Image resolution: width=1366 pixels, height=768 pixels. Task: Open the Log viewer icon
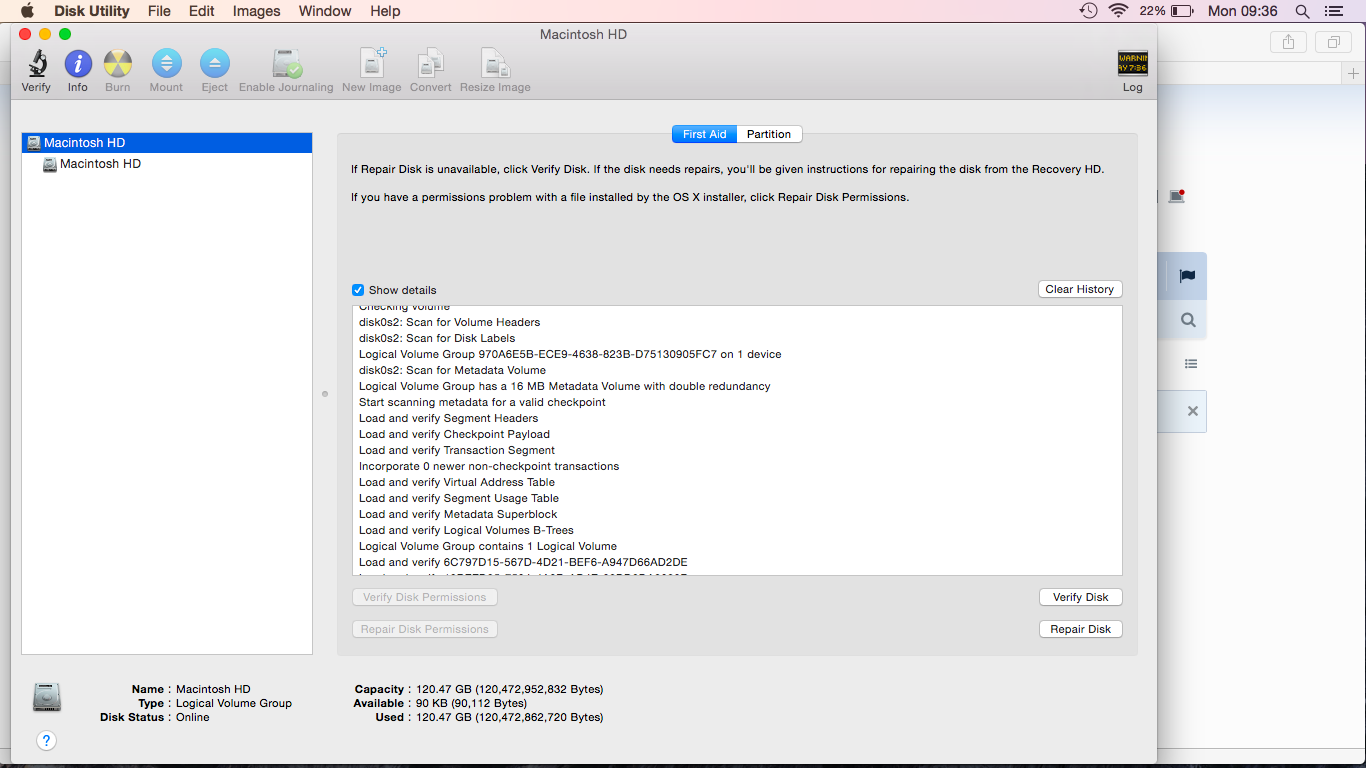coord(1132,64)
